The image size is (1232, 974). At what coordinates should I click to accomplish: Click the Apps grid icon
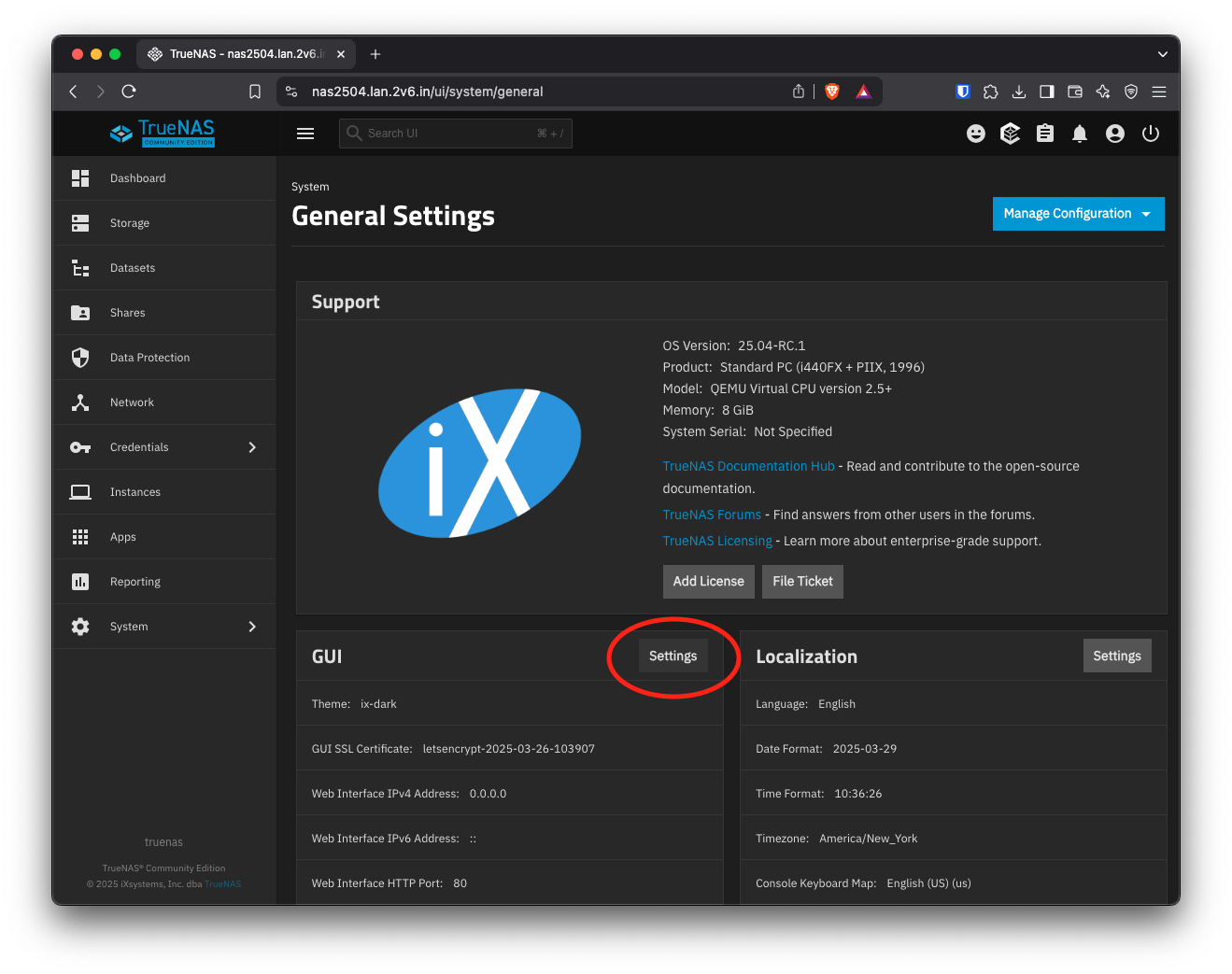pos(80,537)
